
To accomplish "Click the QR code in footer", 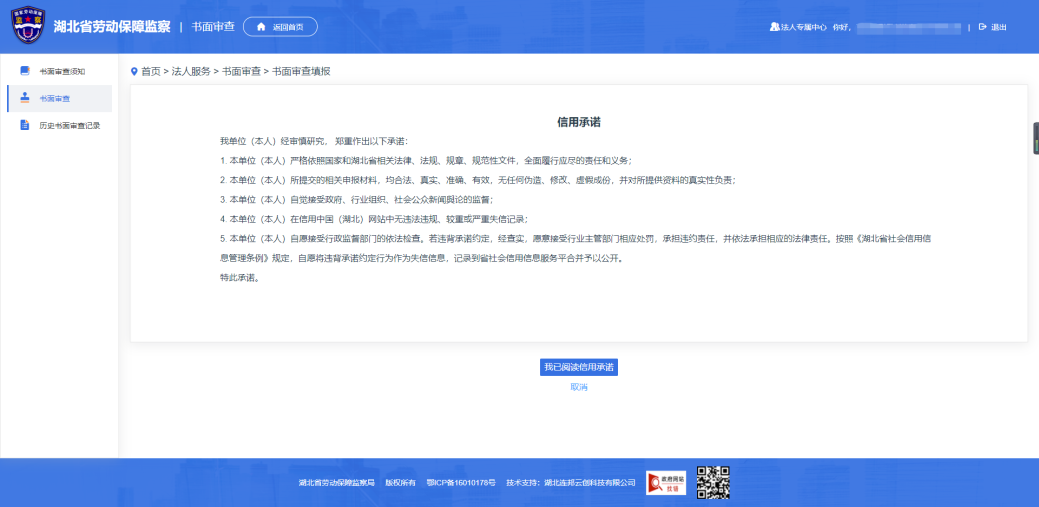I will [713, 482].
